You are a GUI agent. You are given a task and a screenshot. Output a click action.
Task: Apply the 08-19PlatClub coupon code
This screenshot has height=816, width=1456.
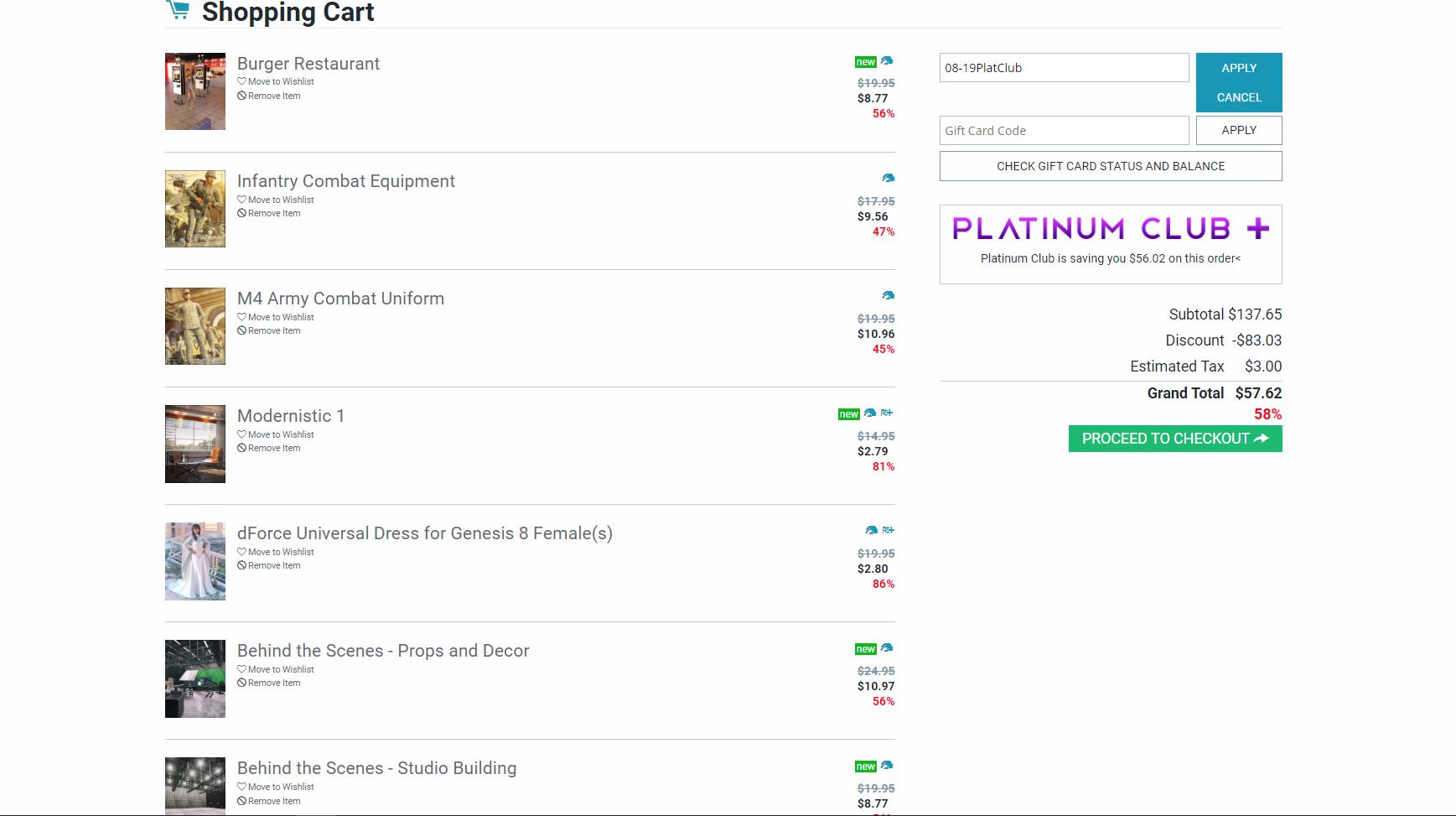tap(1238, 68)
